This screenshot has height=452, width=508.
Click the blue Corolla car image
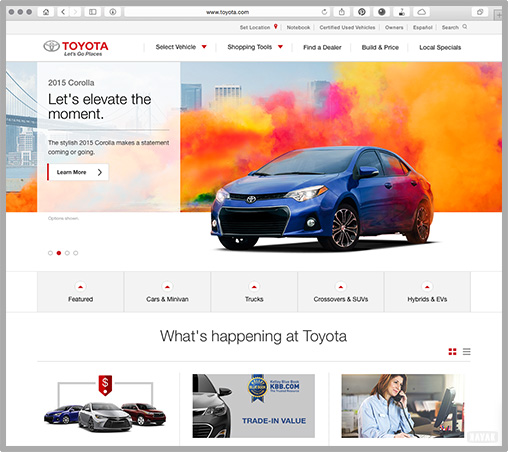pyautogui.click(x=323, y=199)
